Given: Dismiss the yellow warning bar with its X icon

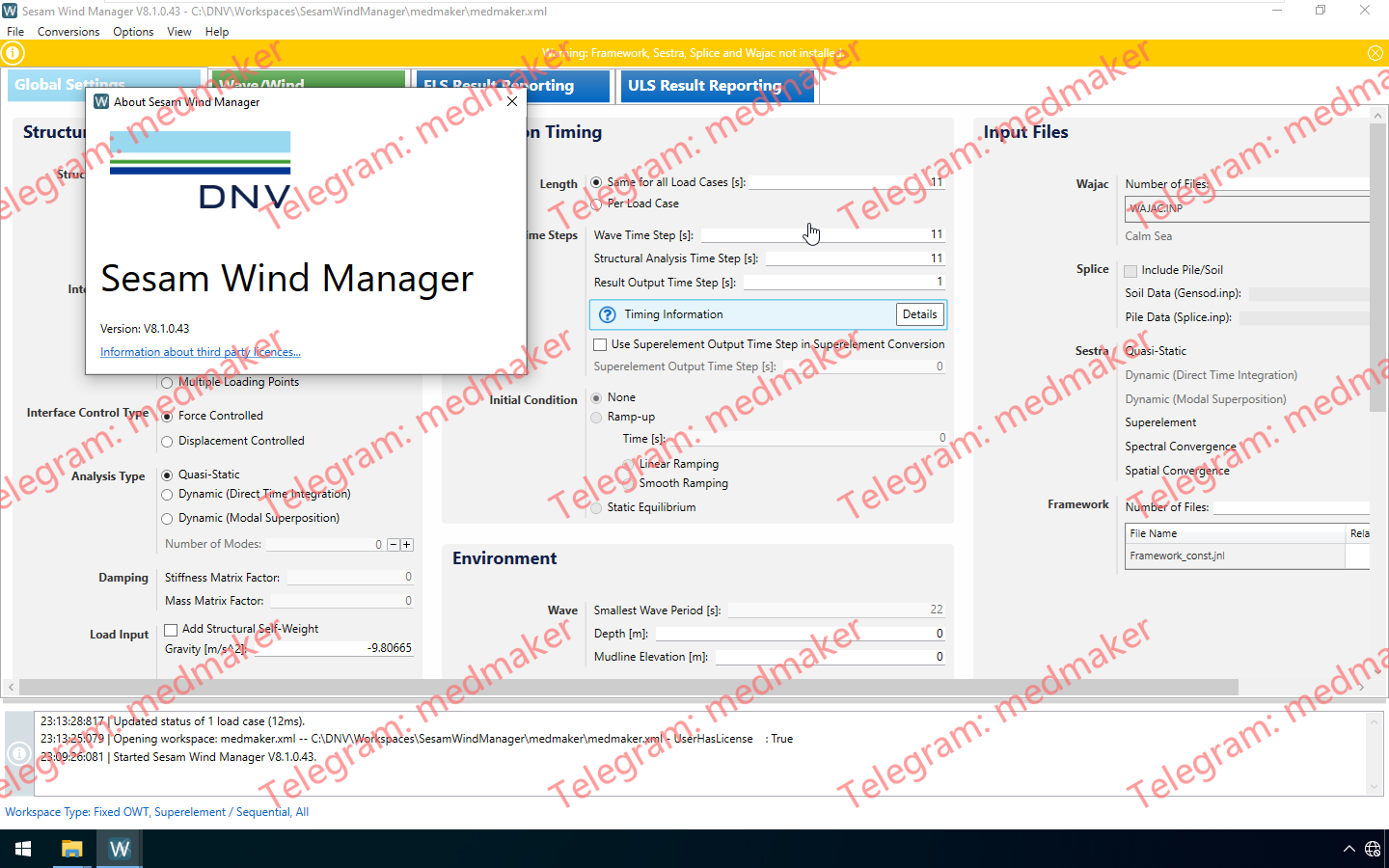Looking at the screenshot, I should (x=1375, y=53).
